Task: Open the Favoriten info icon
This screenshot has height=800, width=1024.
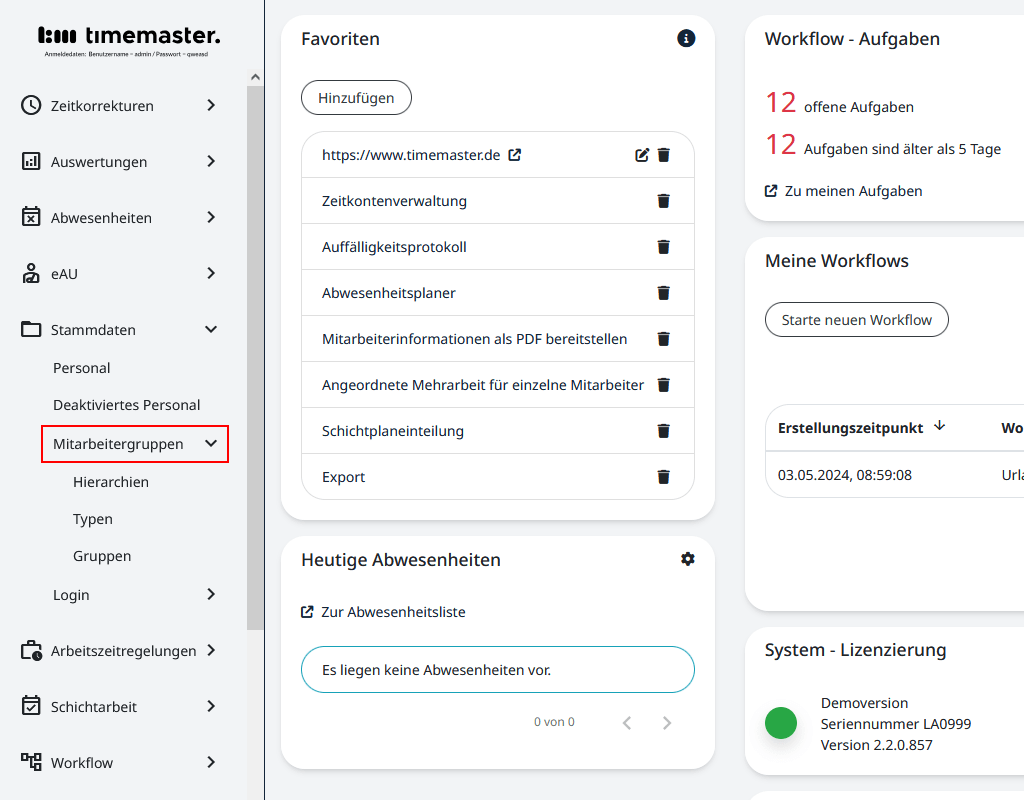Action: tap(686, 38)
